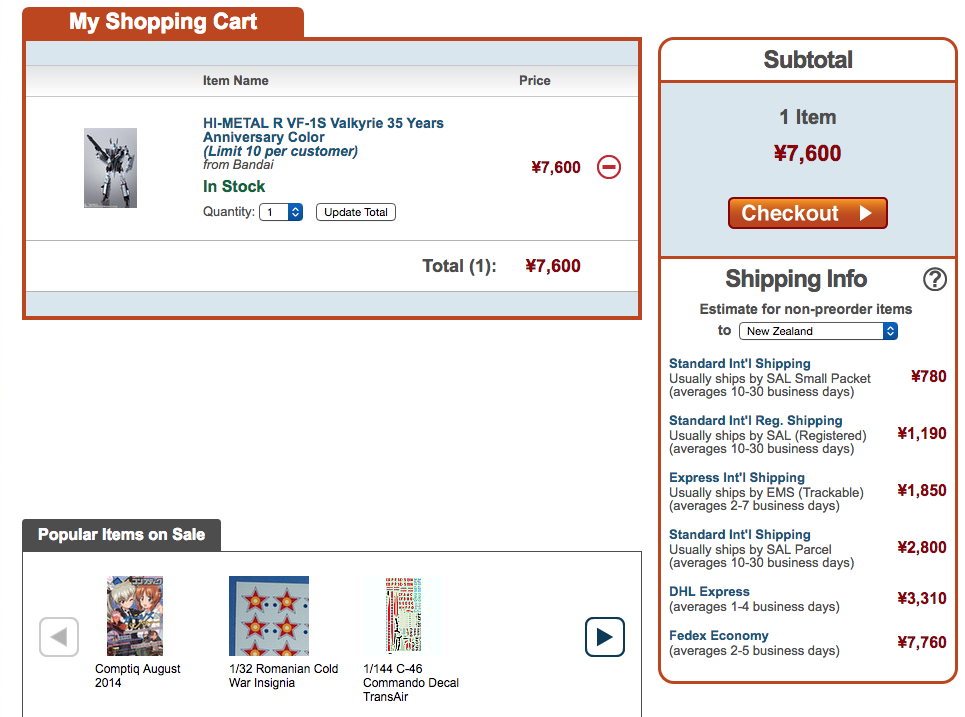This screenshot has width=965, height=717.
Task: Open HI-METAL R VF-1S Valkyrie product link
Action: [323, 130]
